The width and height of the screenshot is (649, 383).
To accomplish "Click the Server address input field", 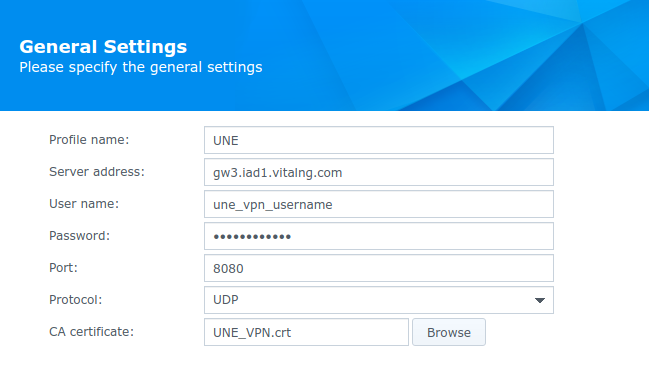I will [379, 172].
